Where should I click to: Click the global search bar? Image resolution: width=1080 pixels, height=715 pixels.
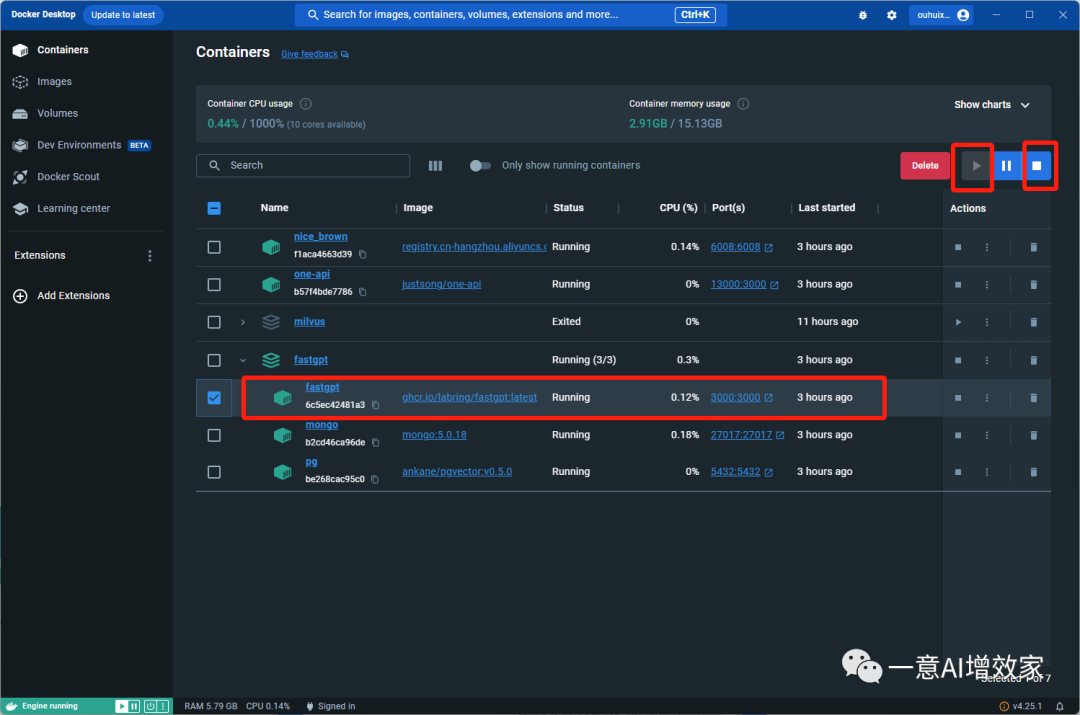(x=510, y=14)
